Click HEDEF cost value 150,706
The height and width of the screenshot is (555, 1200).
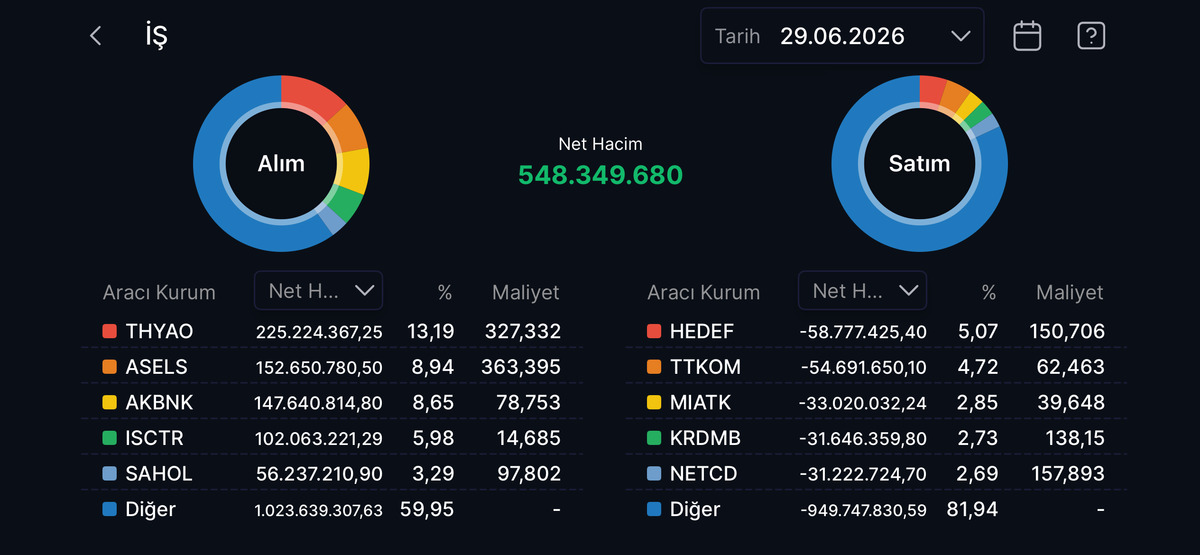click(x=1067, y=331)
